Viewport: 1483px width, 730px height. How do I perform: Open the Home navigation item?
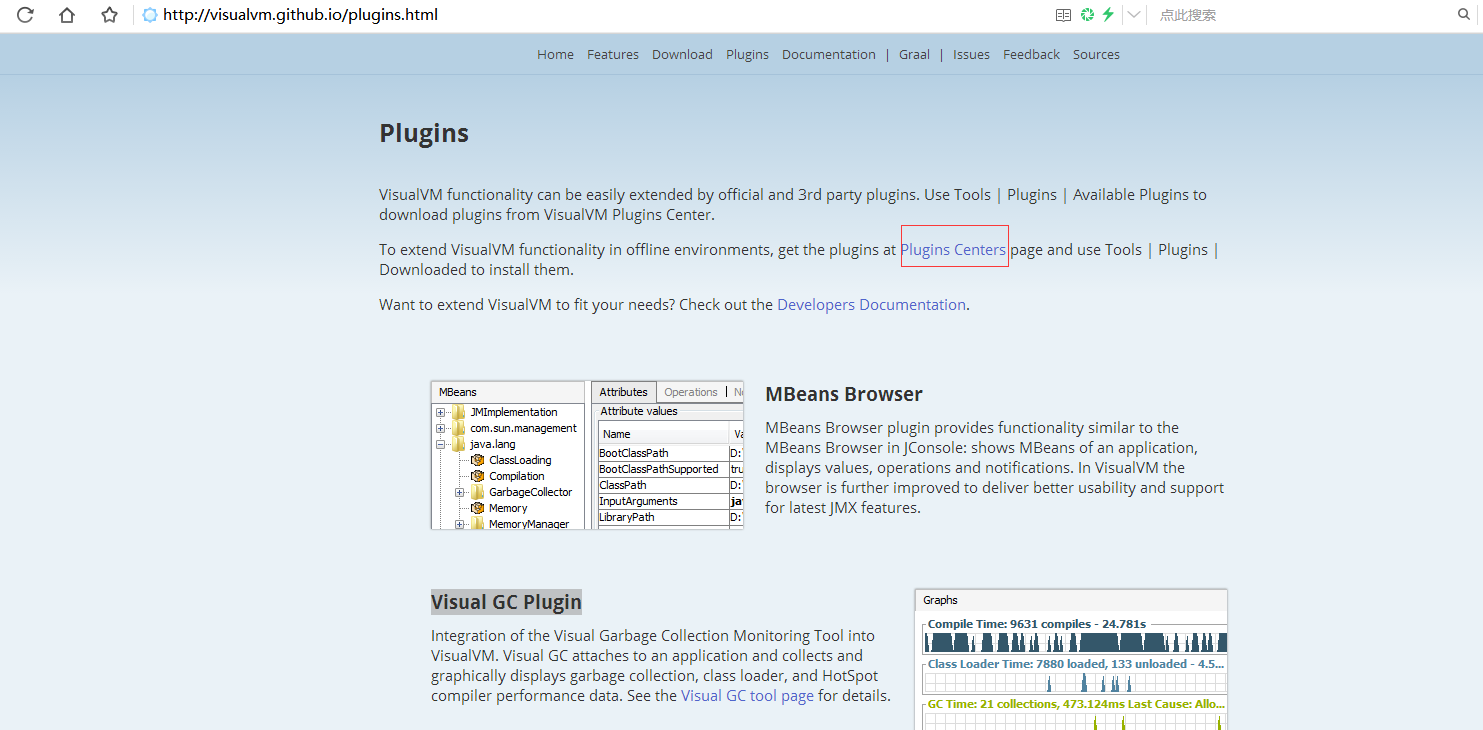(555, 54)
